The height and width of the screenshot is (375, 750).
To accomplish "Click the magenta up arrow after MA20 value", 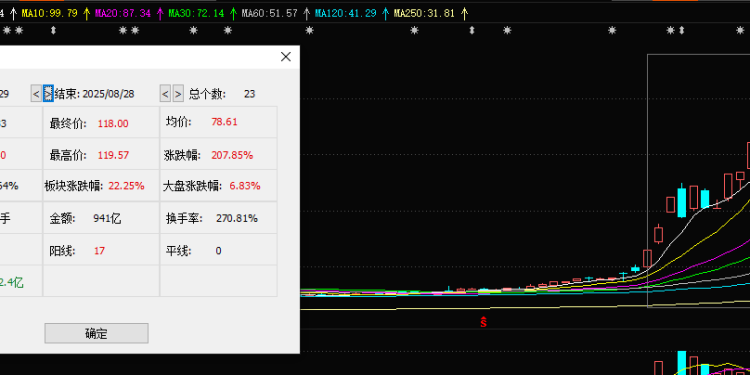I will [x=160, y=13].
